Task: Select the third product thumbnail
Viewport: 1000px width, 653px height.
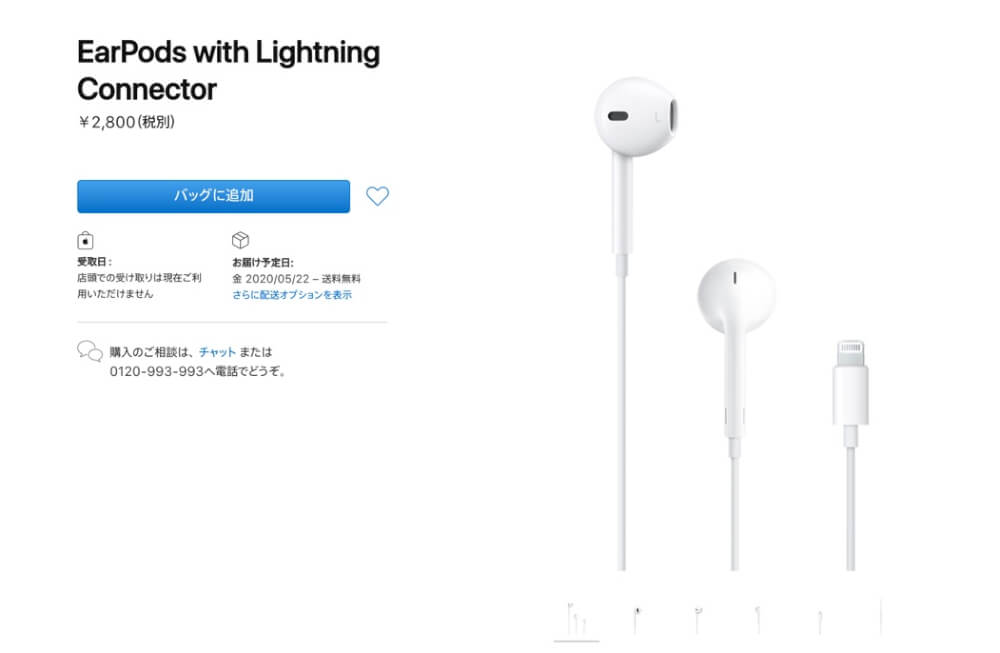Action: (698, 619)
